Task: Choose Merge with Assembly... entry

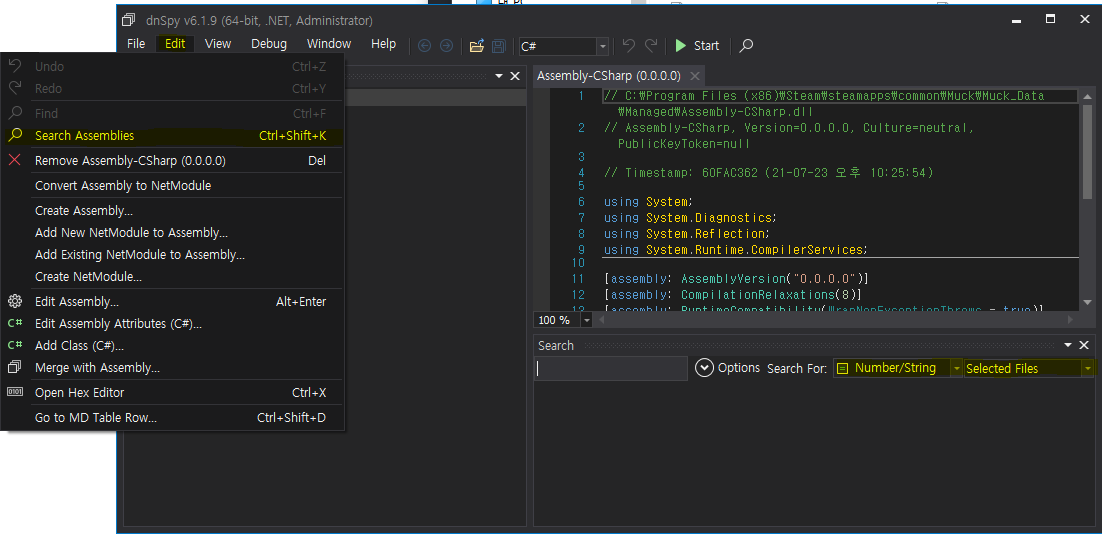Action: 173,368
